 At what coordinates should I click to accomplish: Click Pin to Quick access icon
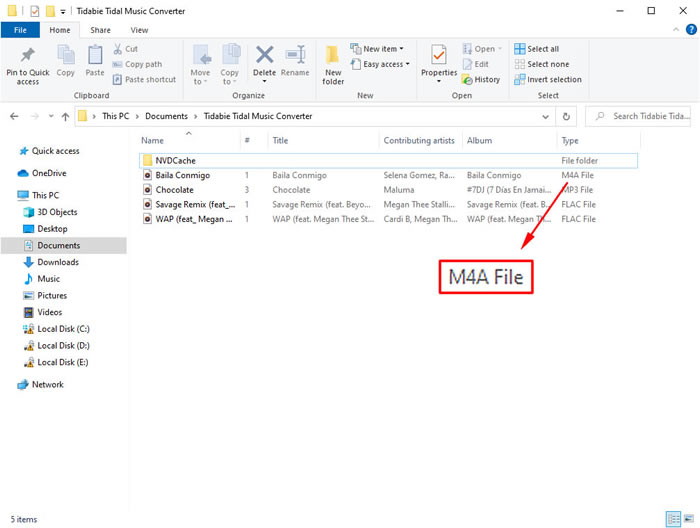pyautogui.click(x=28, y=54)
